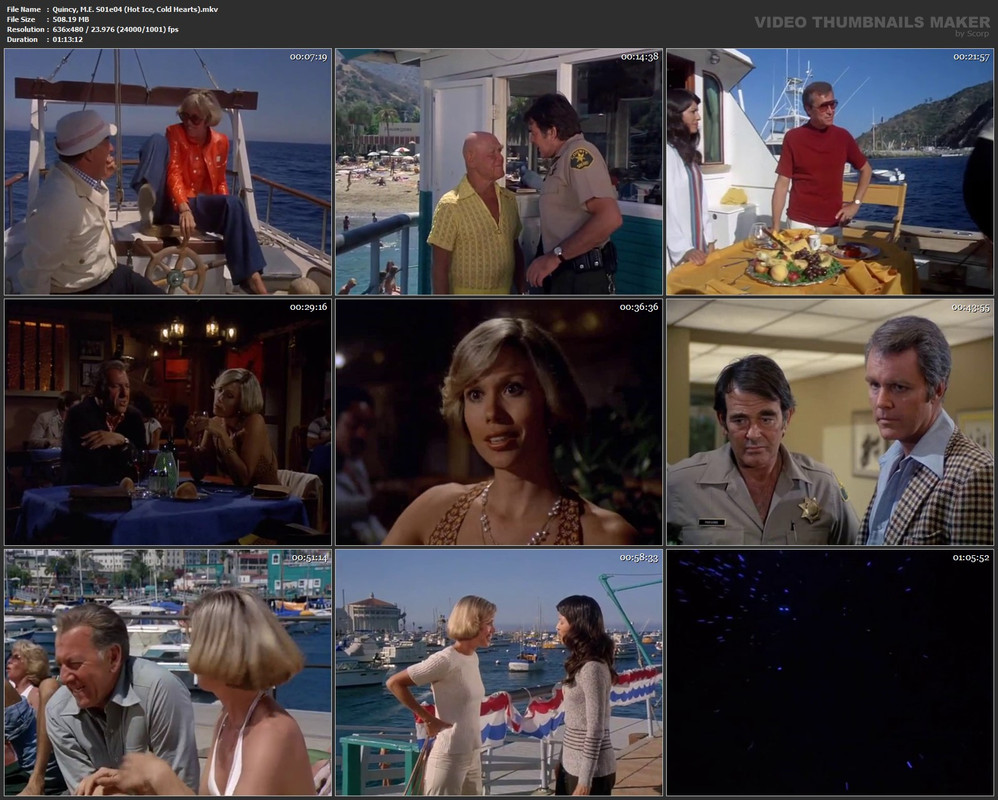Open the thumbnail at 00:58:33

tap(499, 673)
